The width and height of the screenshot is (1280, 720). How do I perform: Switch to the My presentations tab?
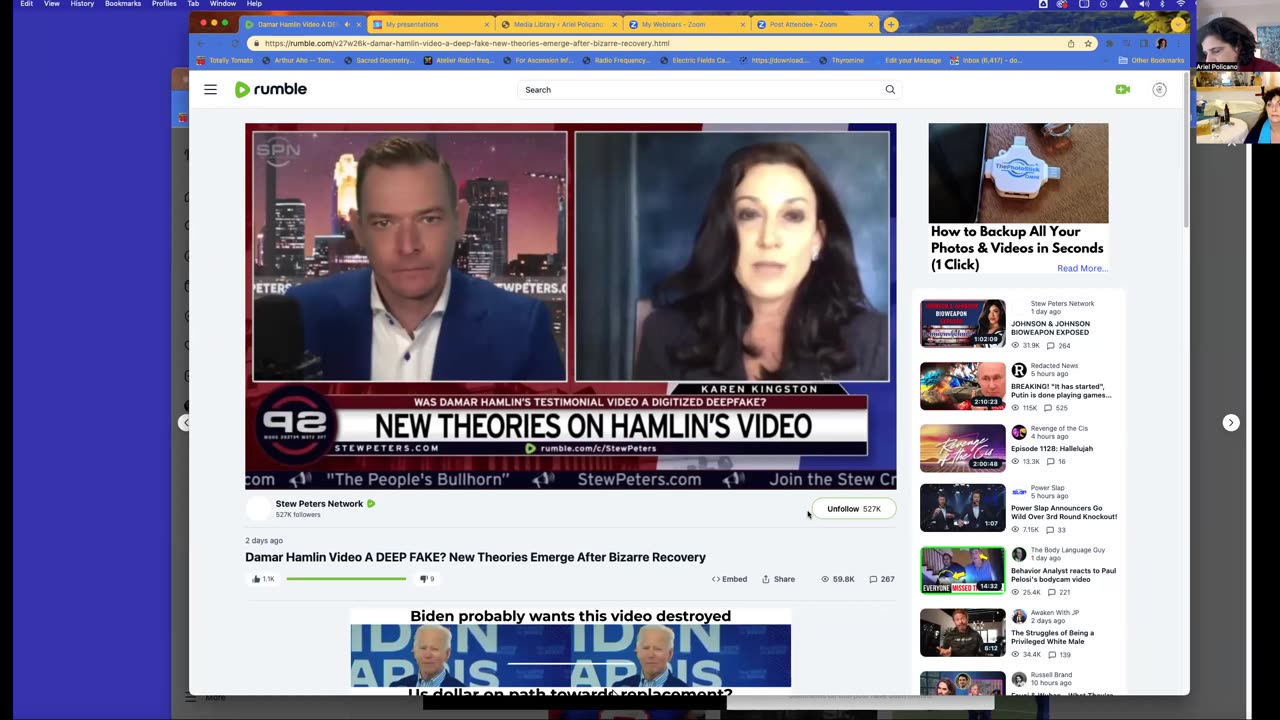[429, 24]
